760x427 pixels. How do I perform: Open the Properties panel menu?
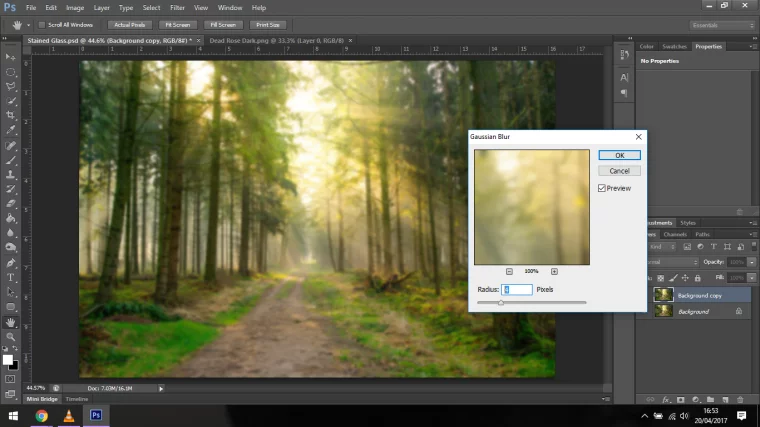tap(753, 47)
